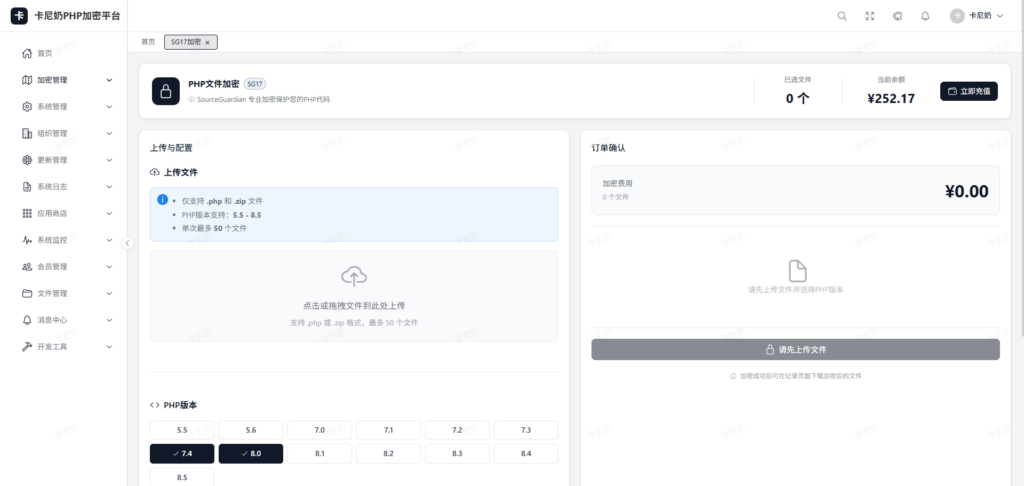The height and width of the screenshot is (486, 1024).
Task: Select PHP version 8.5
Action: (x=182, y=478)
